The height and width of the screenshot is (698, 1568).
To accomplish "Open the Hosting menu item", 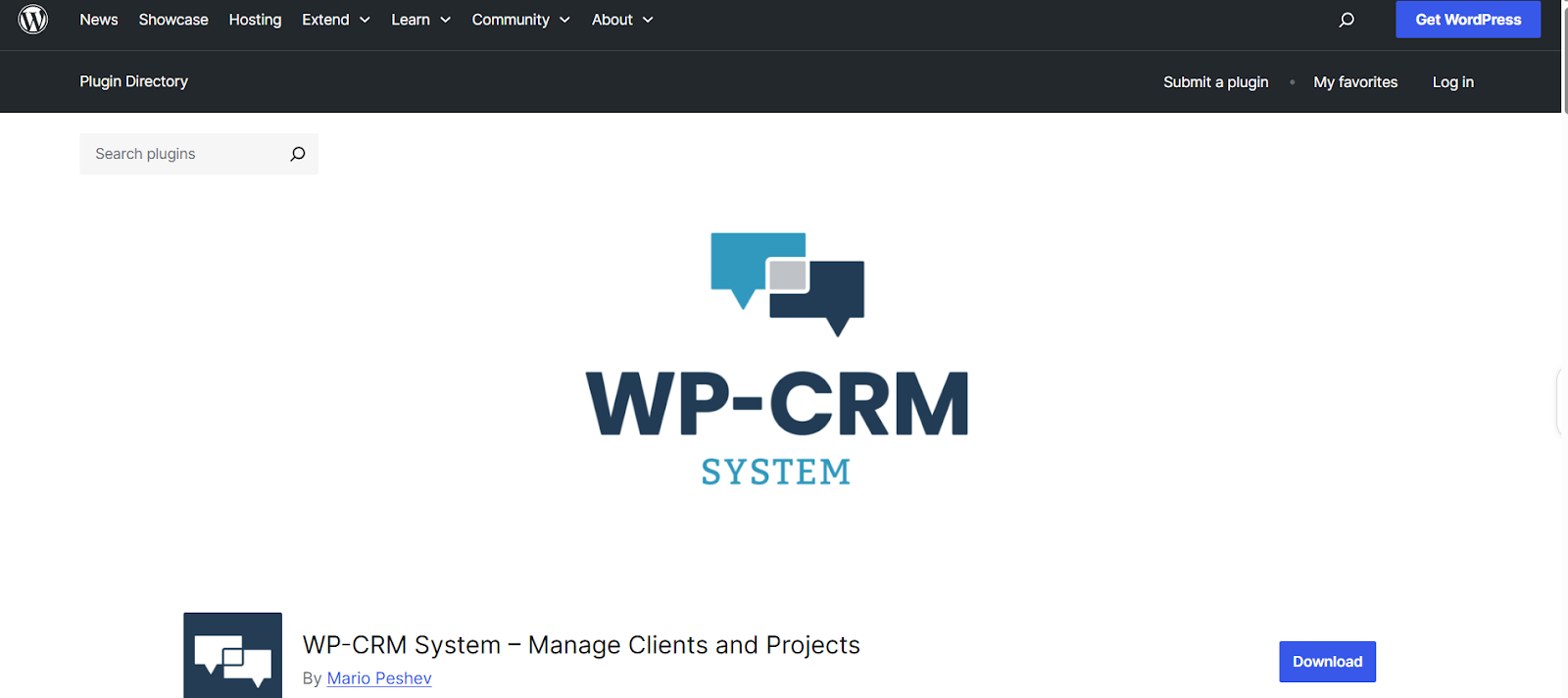I will click(x=255, y=20).
